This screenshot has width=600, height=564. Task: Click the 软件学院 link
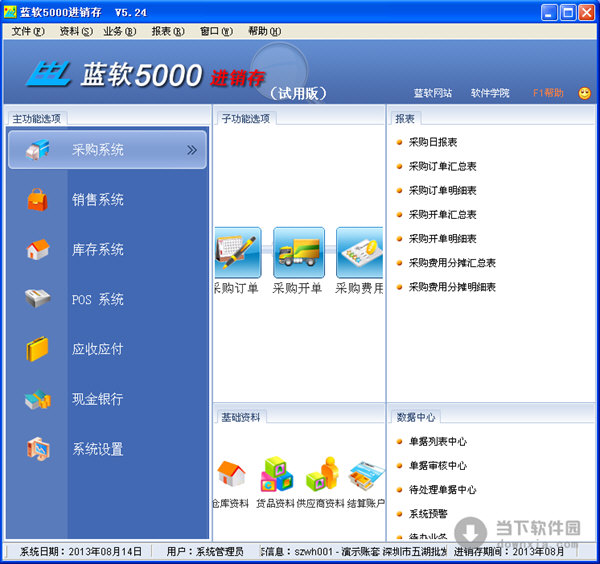[x=490, y=93]
